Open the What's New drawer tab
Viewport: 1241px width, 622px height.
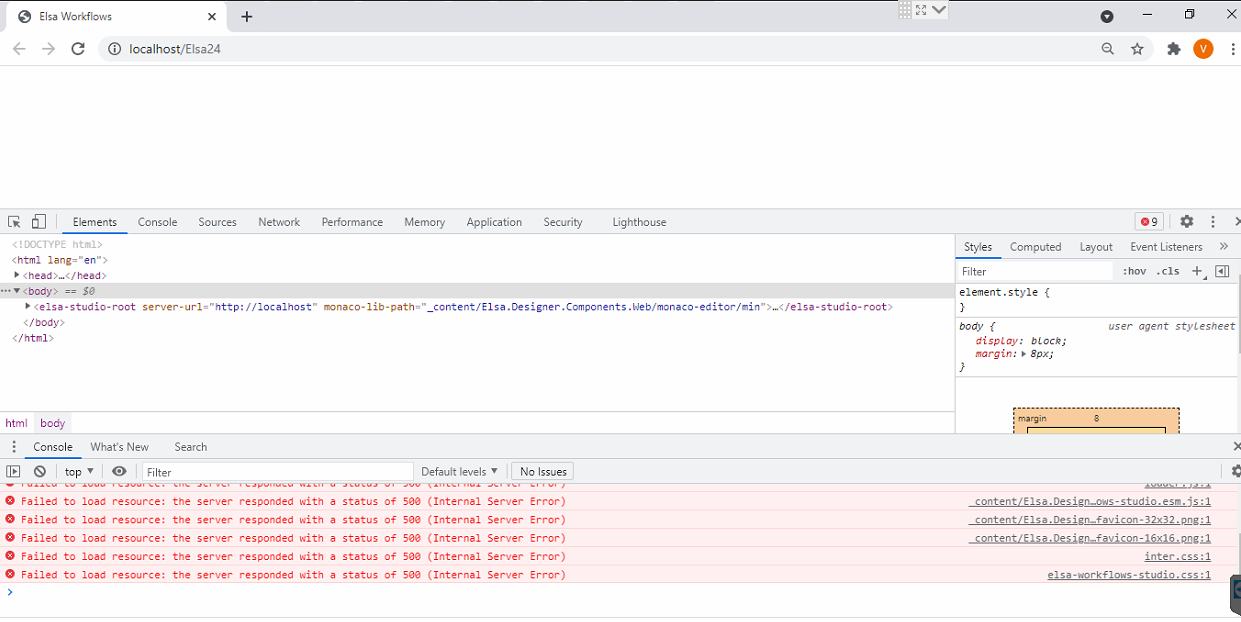119,447
